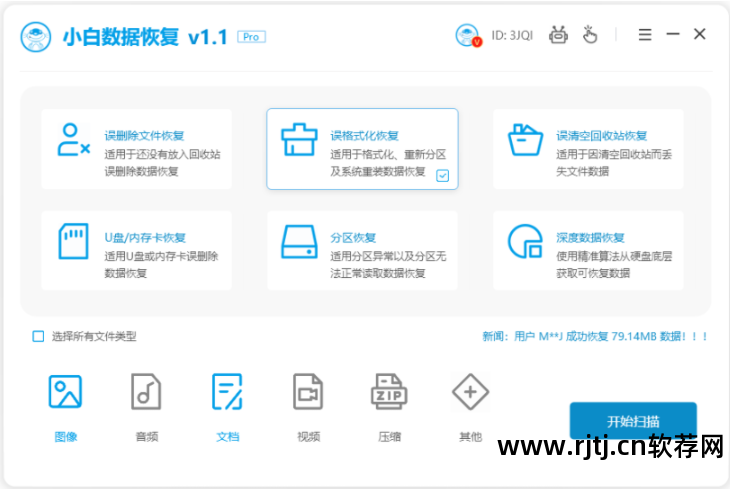Click the 误清空回收站恢复 title text
This screenshot has width=733, height=492.
[x=602, y=136]
